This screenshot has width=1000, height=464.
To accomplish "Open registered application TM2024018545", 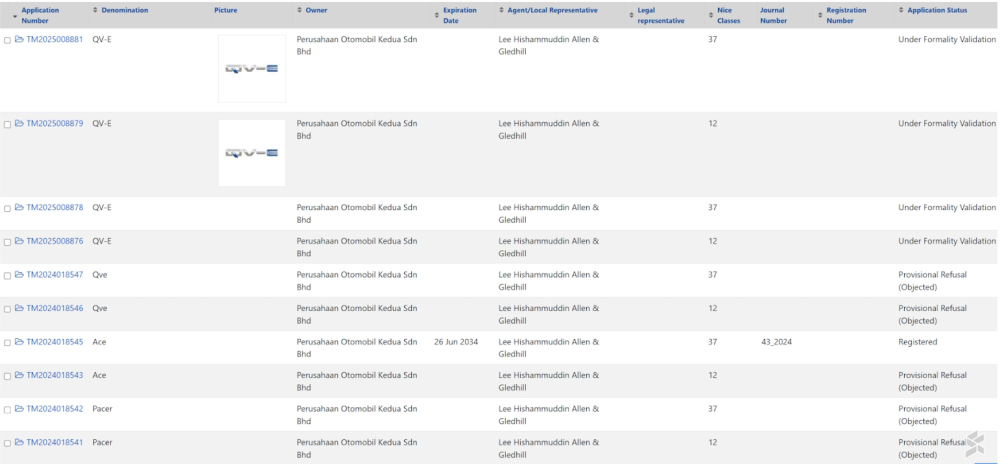I will coord(55,342).
